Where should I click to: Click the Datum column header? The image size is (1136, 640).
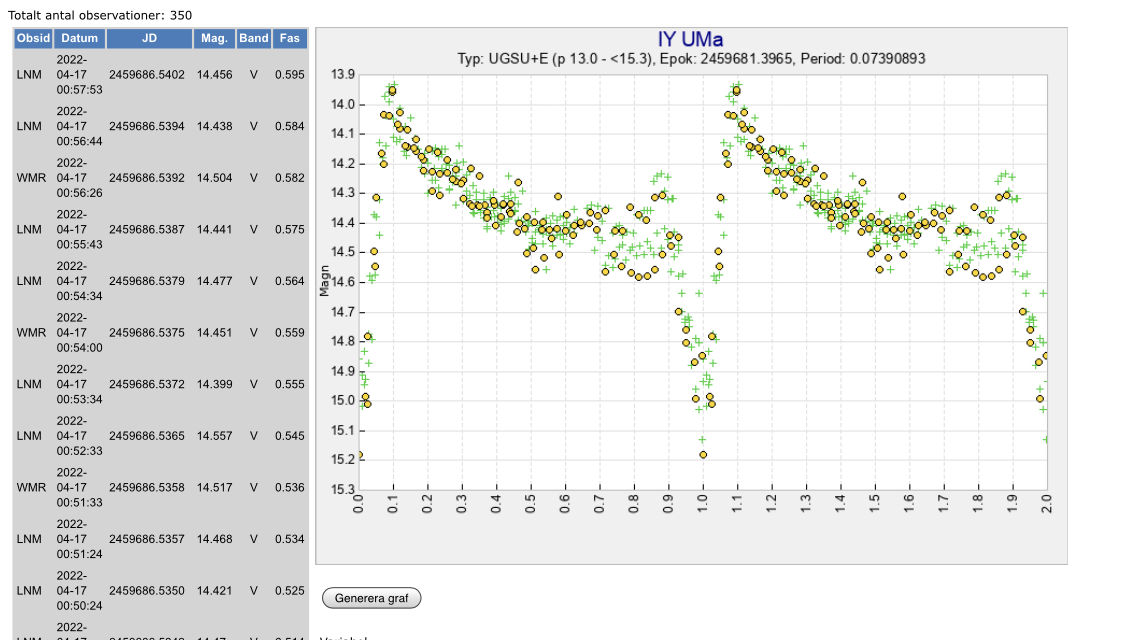(x=79, y=38)
